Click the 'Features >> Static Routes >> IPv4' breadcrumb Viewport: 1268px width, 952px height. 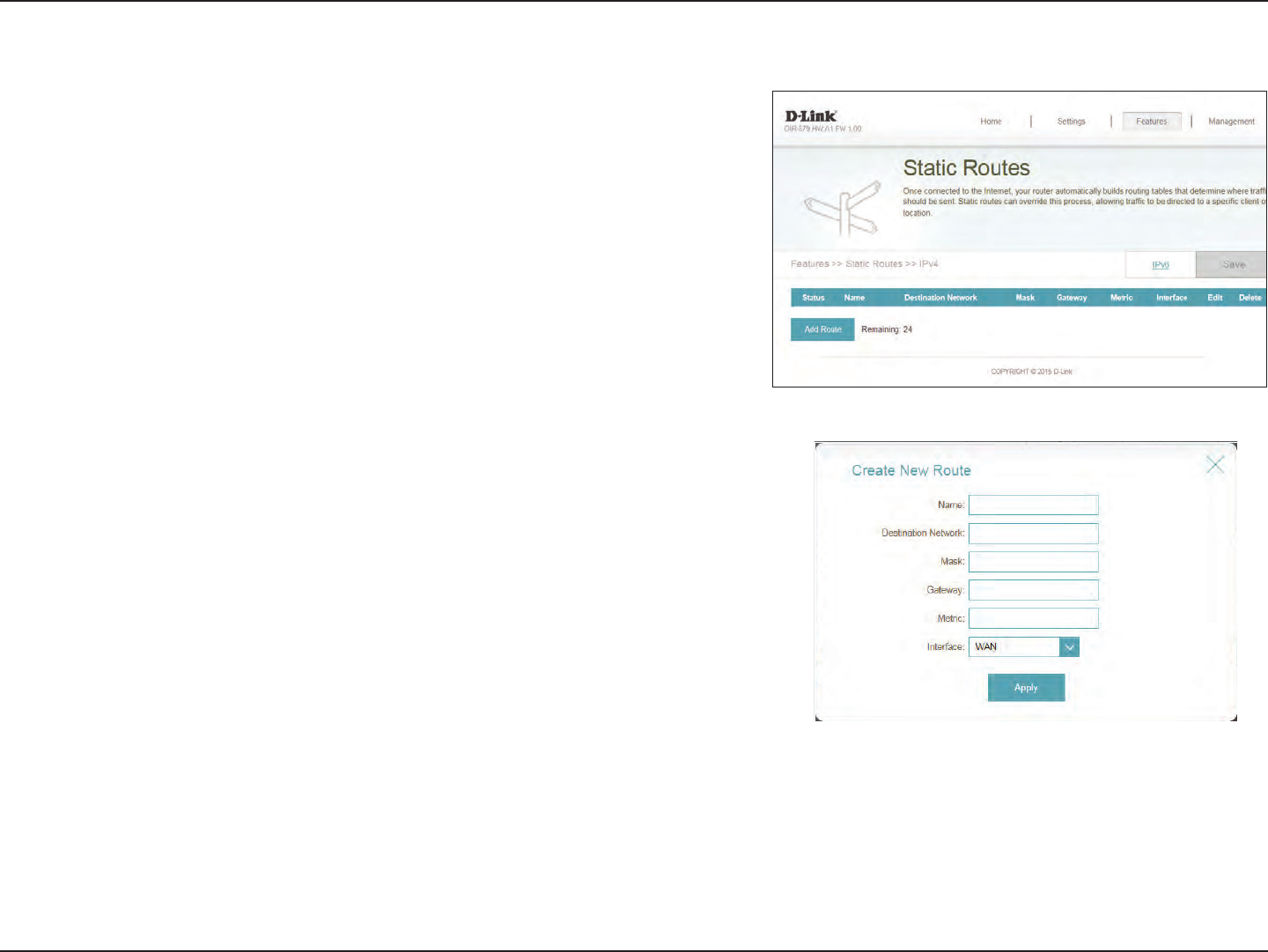click(x=864, y=264)
